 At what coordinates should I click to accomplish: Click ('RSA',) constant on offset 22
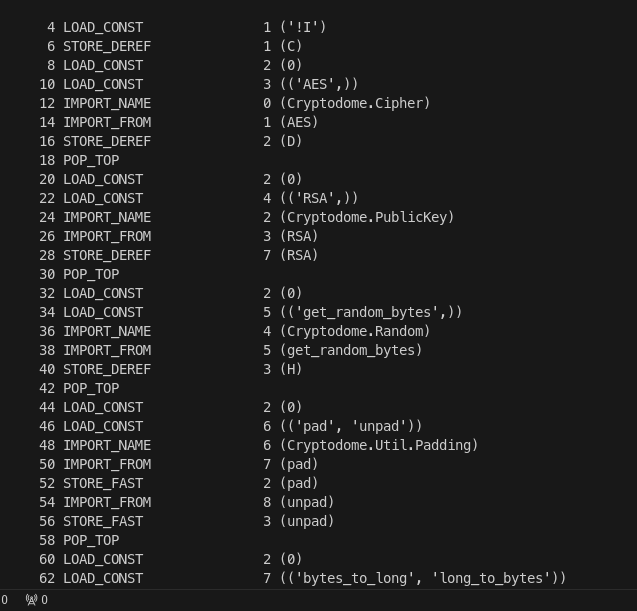(319, 198)
